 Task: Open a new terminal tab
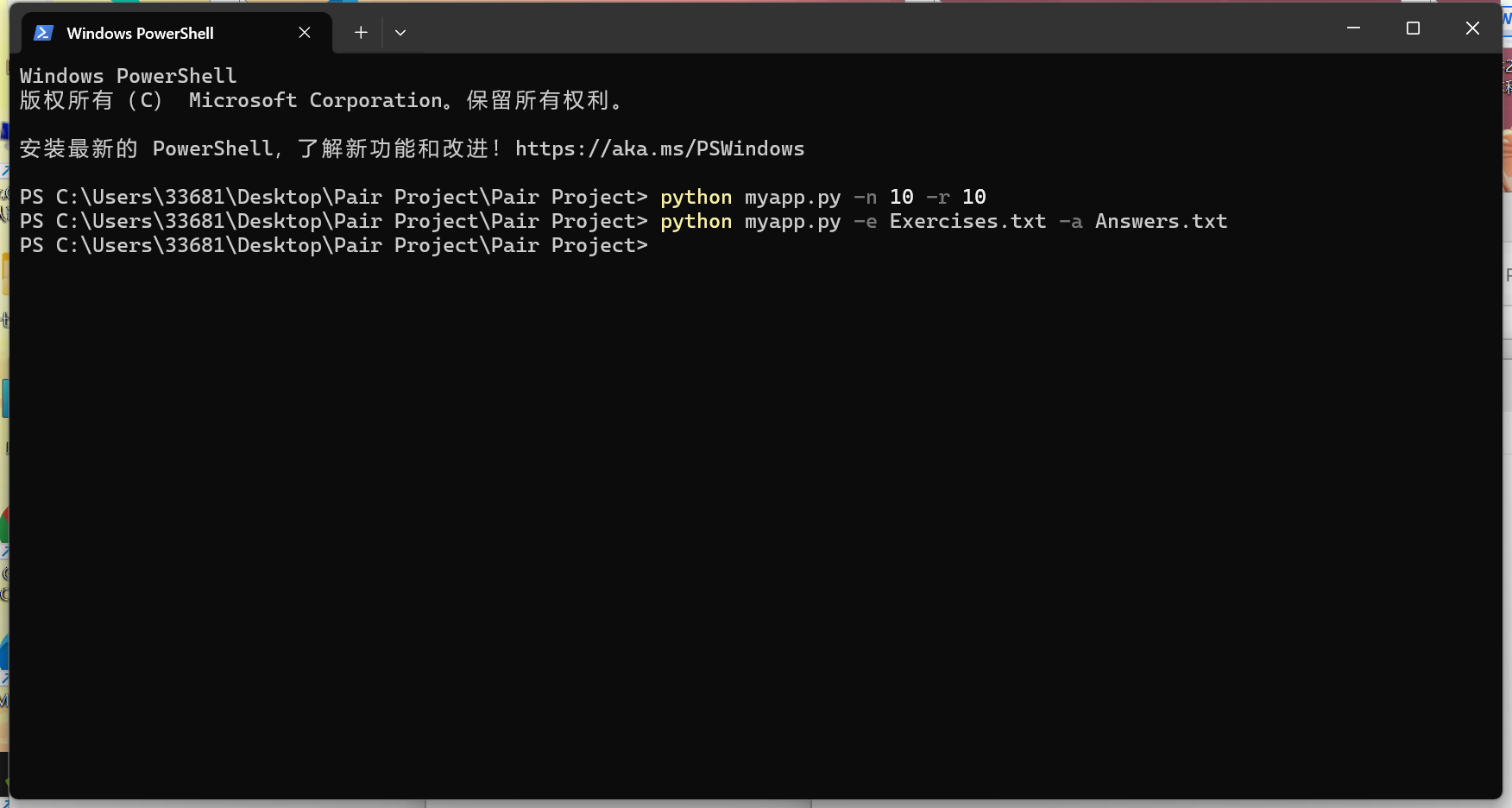pos(361,33)
